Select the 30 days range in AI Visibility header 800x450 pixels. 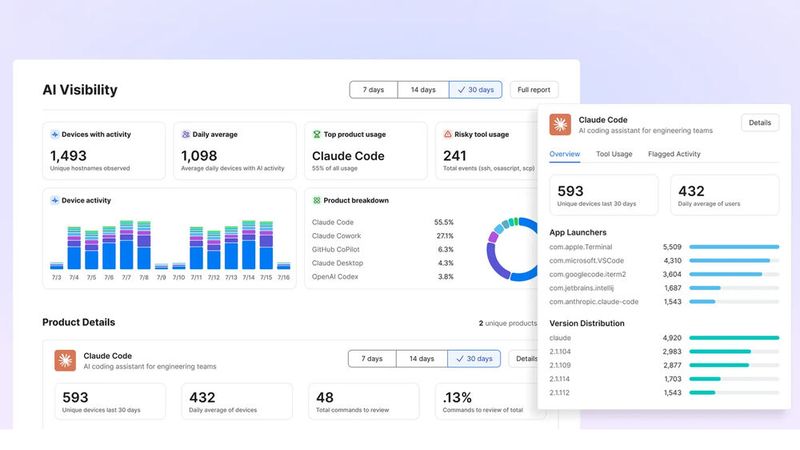tap(476, 90)
